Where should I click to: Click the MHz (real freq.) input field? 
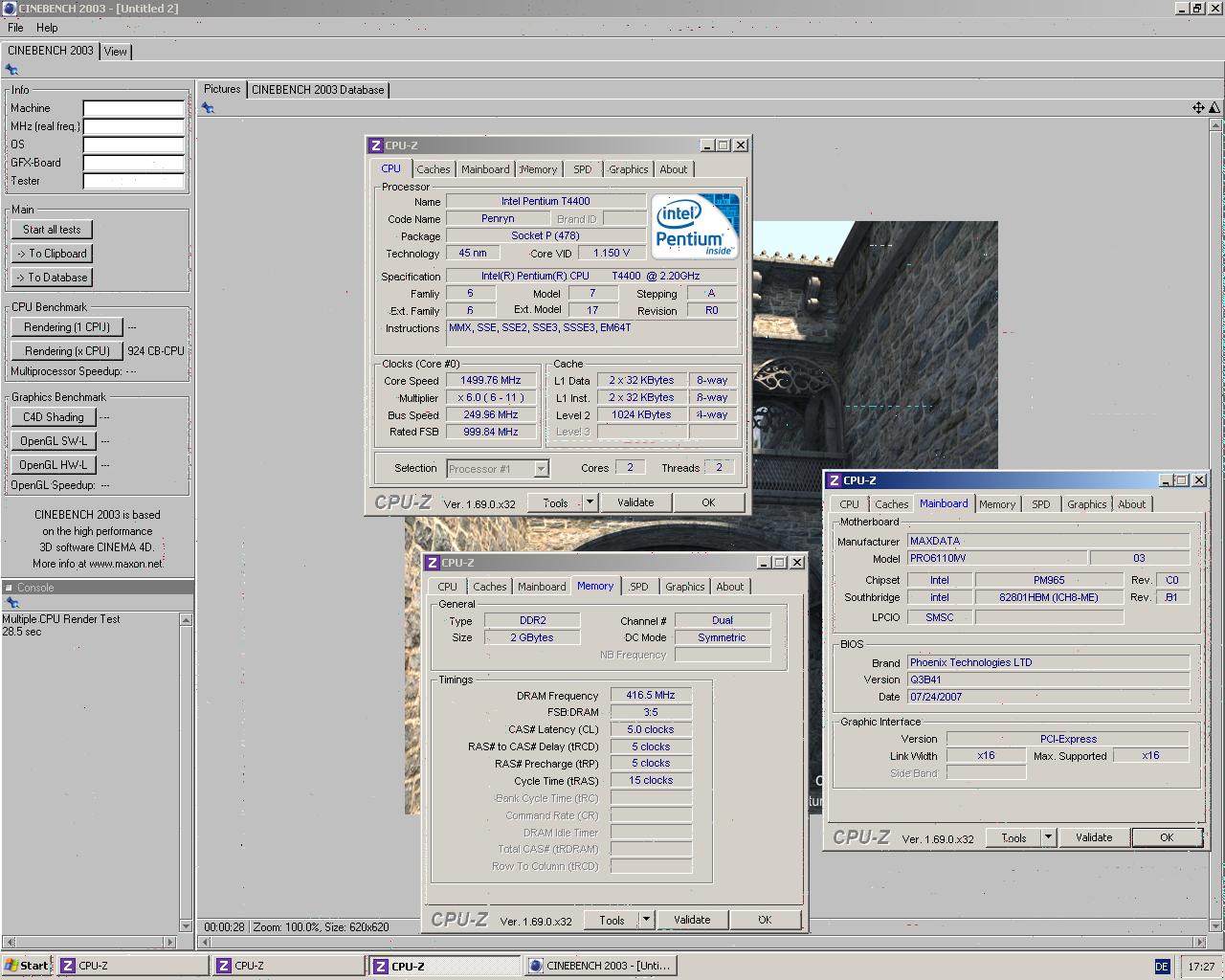click(134, 126)
